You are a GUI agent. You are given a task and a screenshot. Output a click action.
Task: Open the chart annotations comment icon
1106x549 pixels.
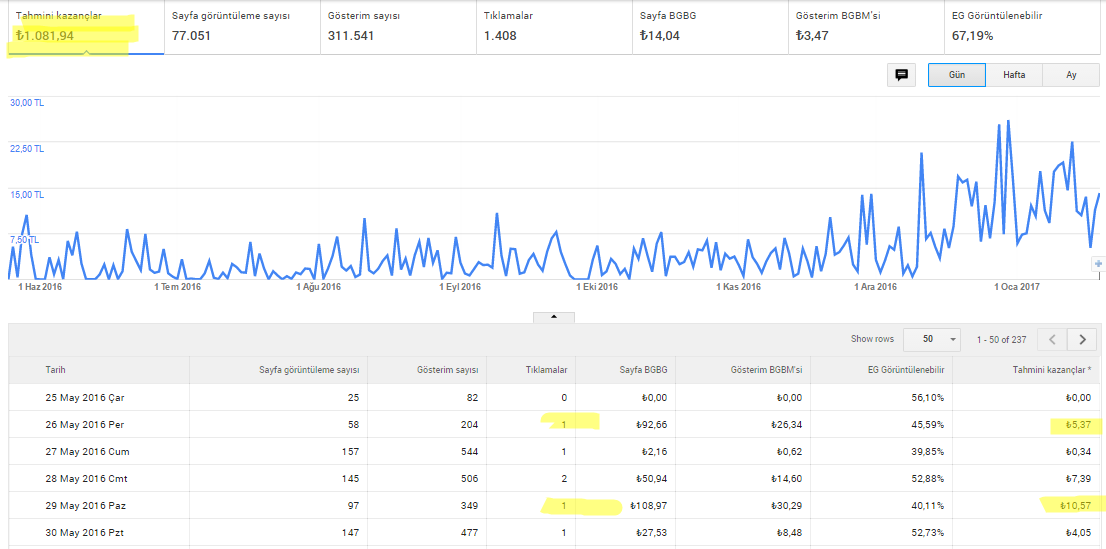tap(901, 75)
